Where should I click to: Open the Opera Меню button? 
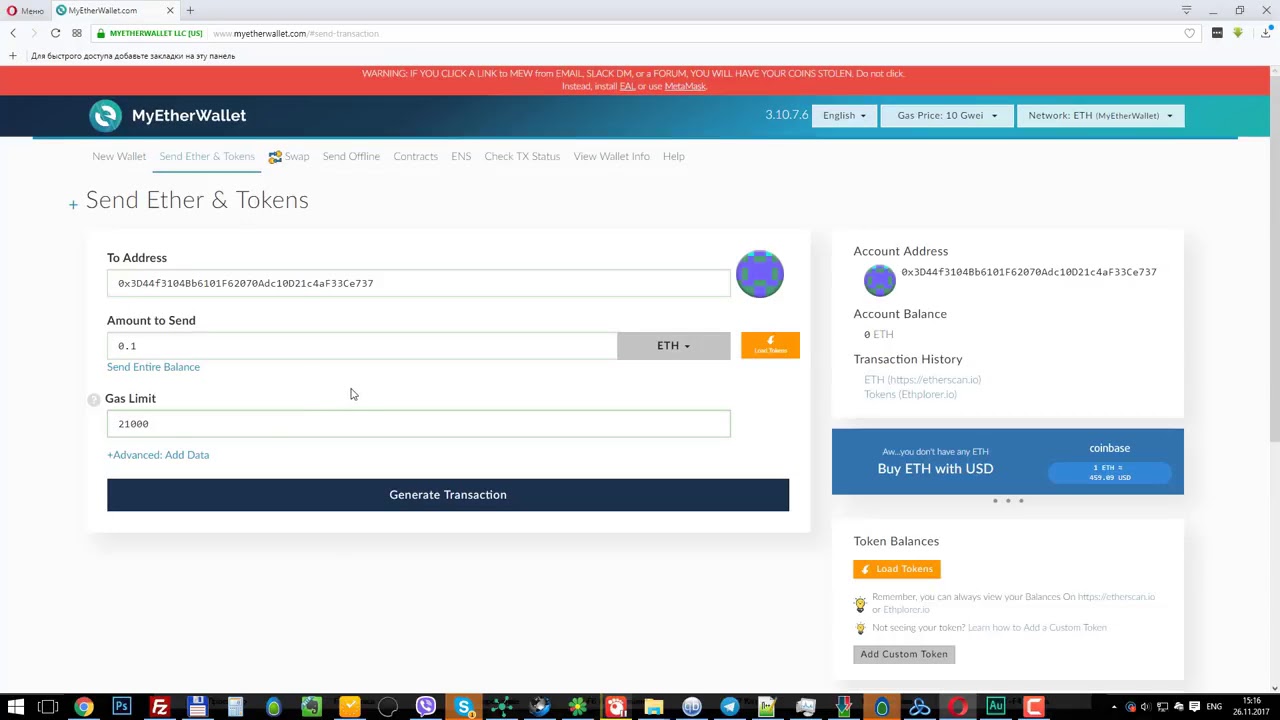(x=25, y=10)
